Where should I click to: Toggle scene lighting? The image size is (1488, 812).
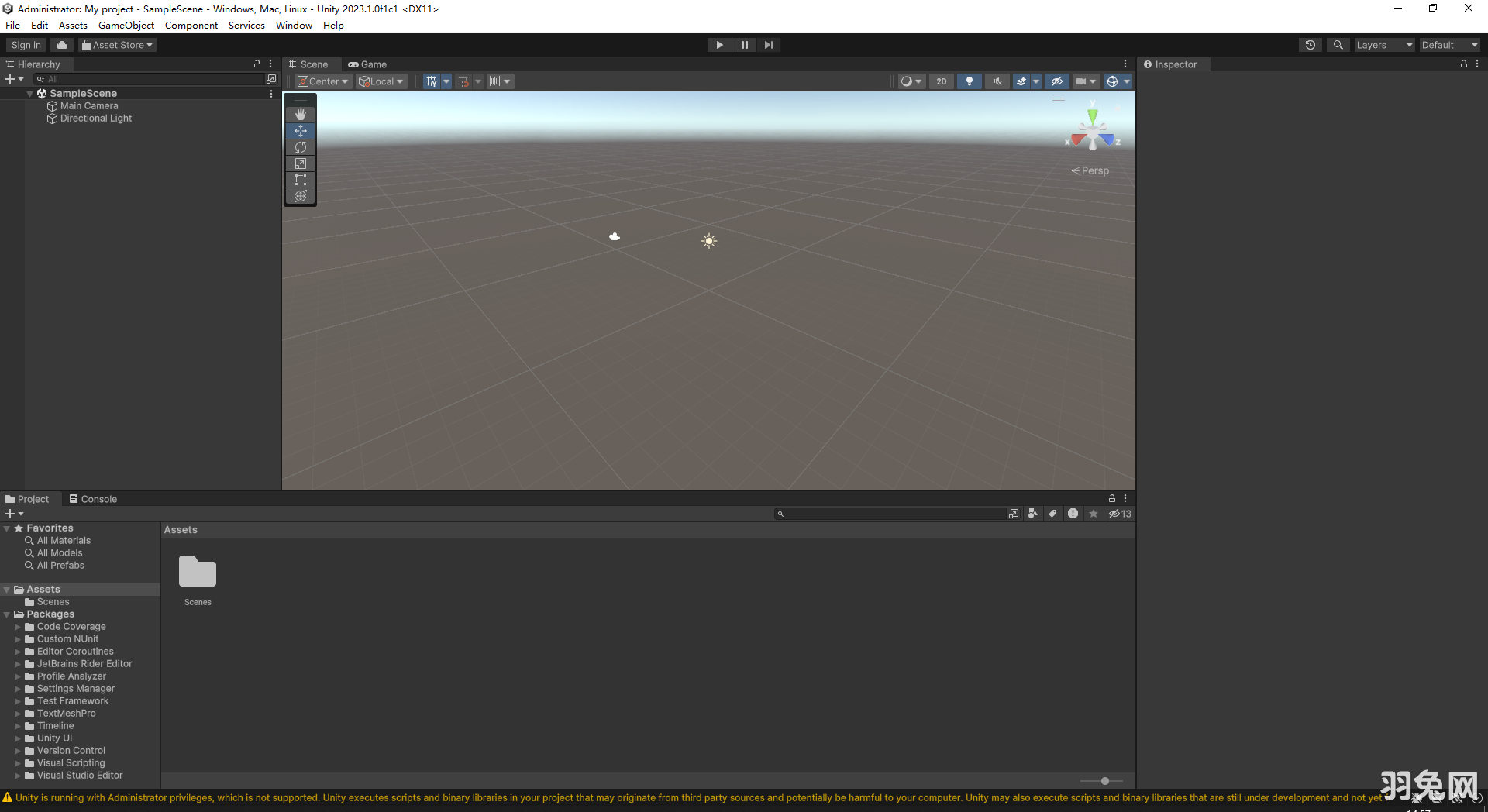point(969,81)
